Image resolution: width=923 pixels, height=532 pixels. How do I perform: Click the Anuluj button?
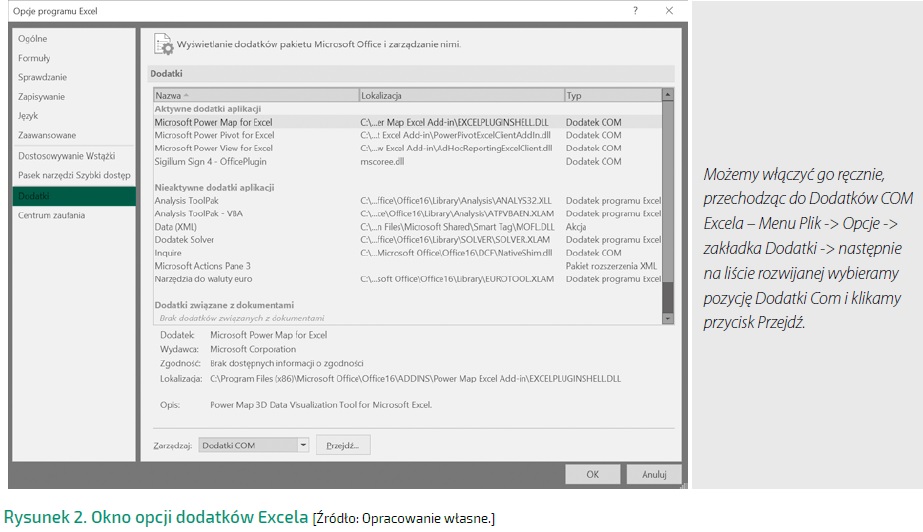pyautogui.click(x=654, y=475)
